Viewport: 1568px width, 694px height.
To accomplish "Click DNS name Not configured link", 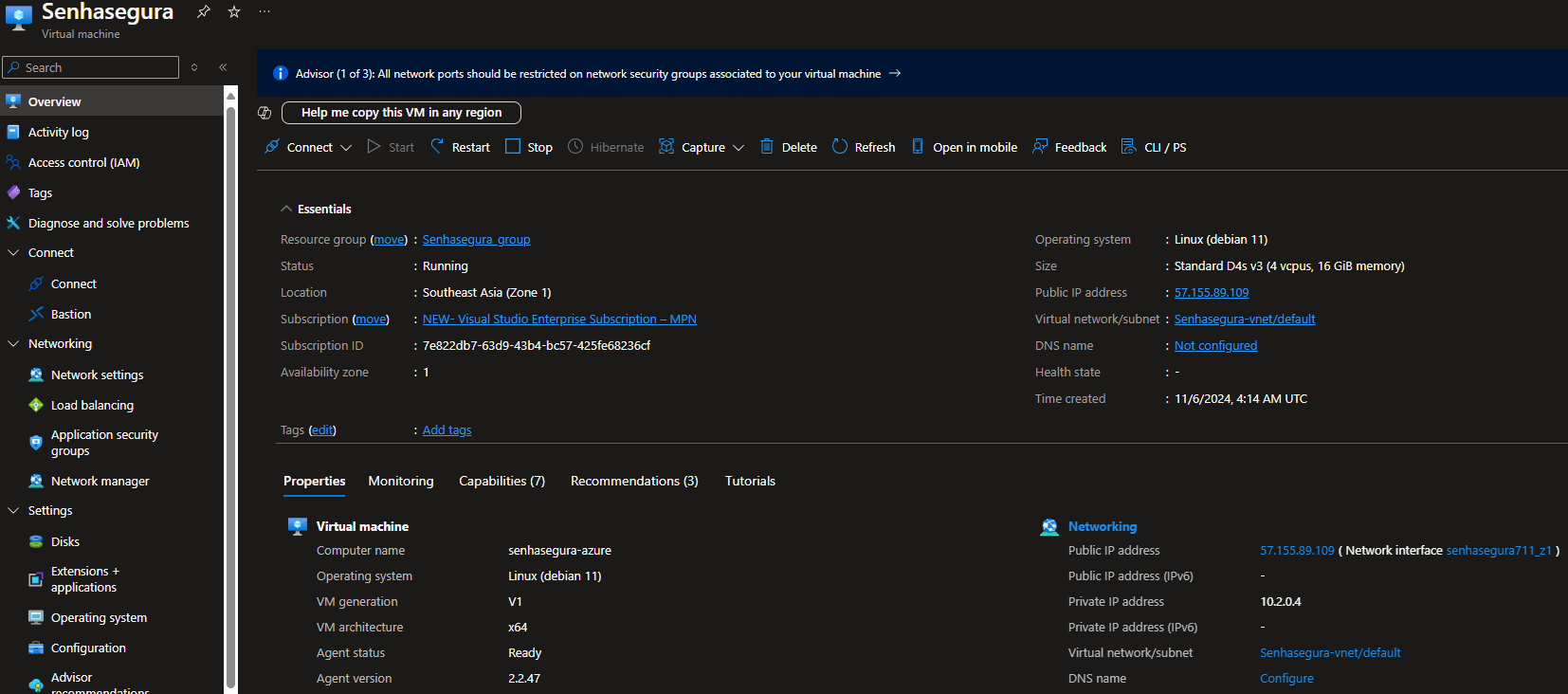I will (x=1215, y=346).
